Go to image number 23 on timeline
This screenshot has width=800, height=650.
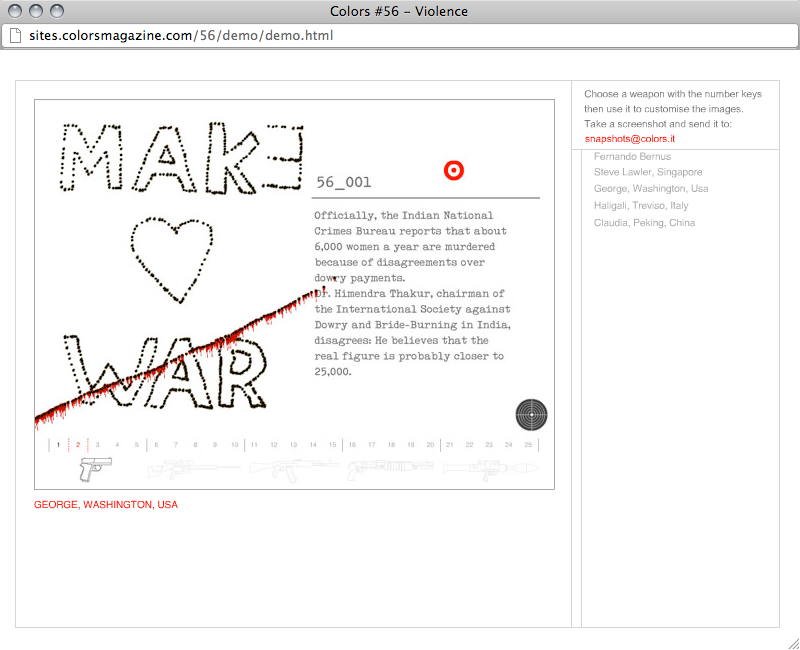(x=489, y=445)
